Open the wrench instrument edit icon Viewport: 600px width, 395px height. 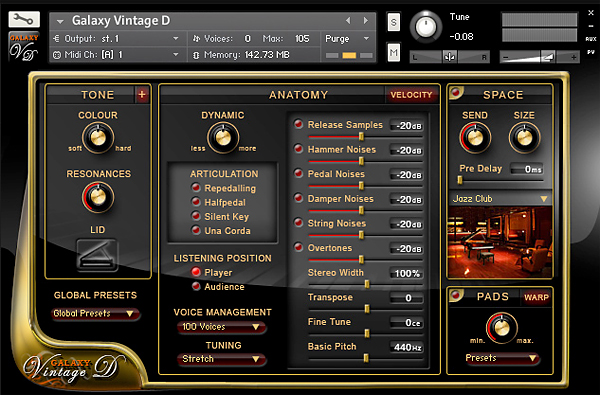pos(24,19)
